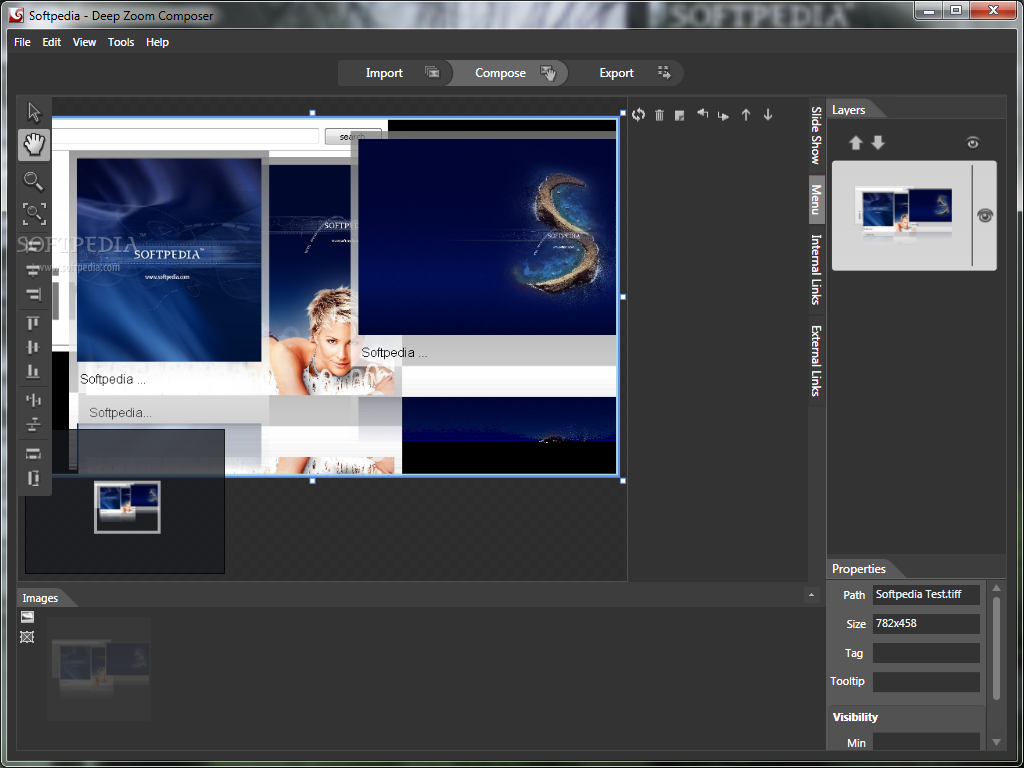
Task: Open the Help menu
Action: point(157,42)
